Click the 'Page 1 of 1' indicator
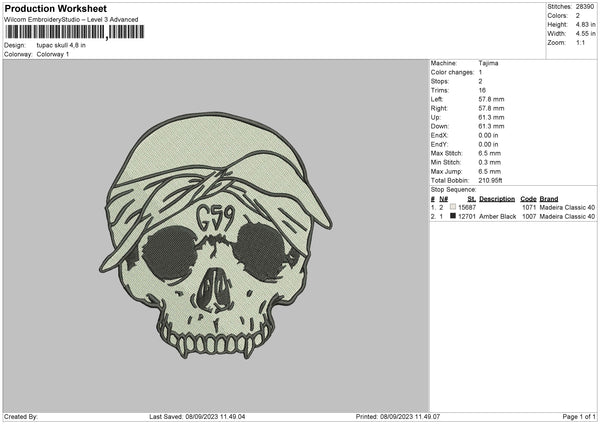 (x=579, y=417)
